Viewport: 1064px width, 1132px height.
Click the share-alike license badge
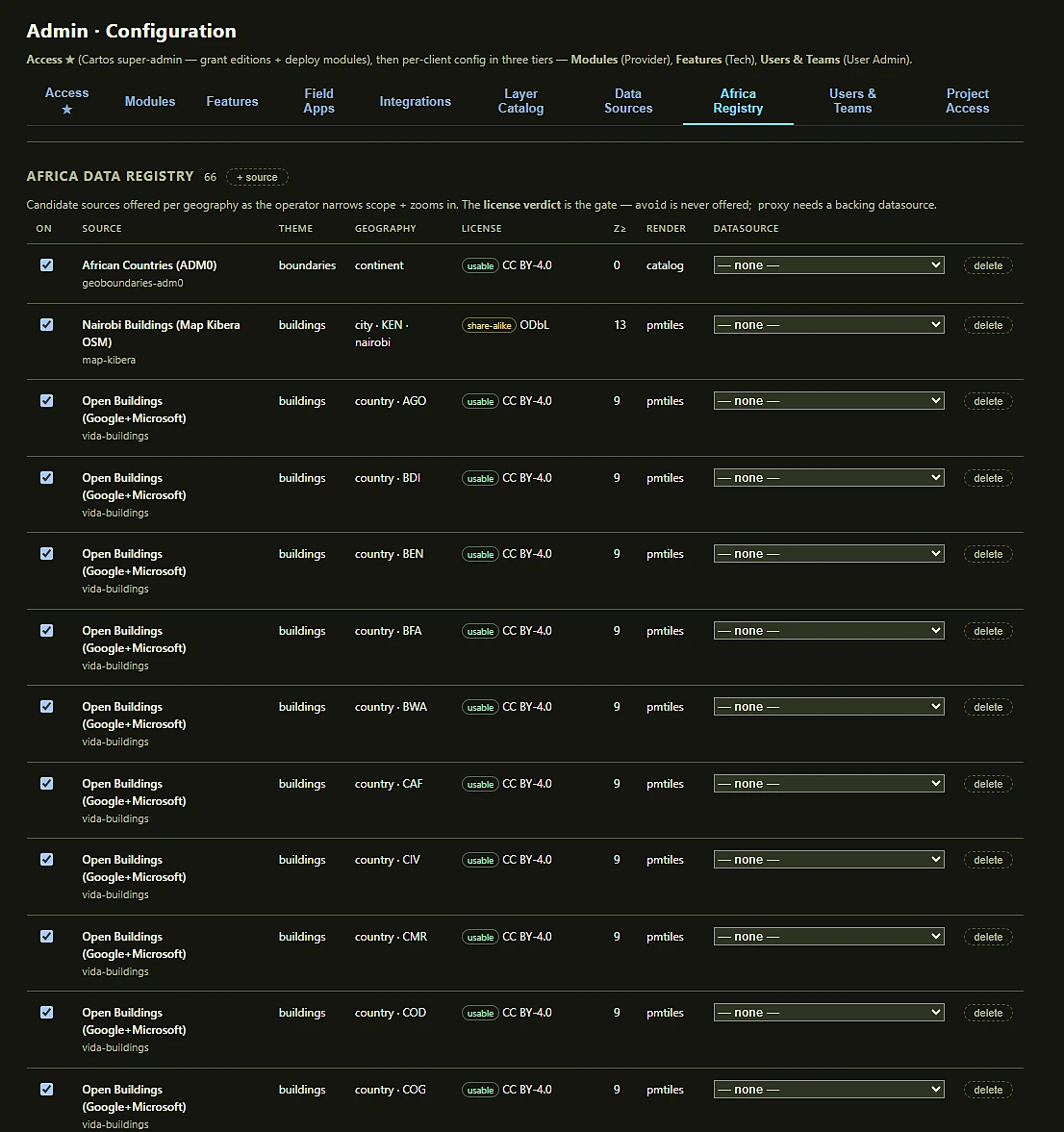tap(489, 326)
